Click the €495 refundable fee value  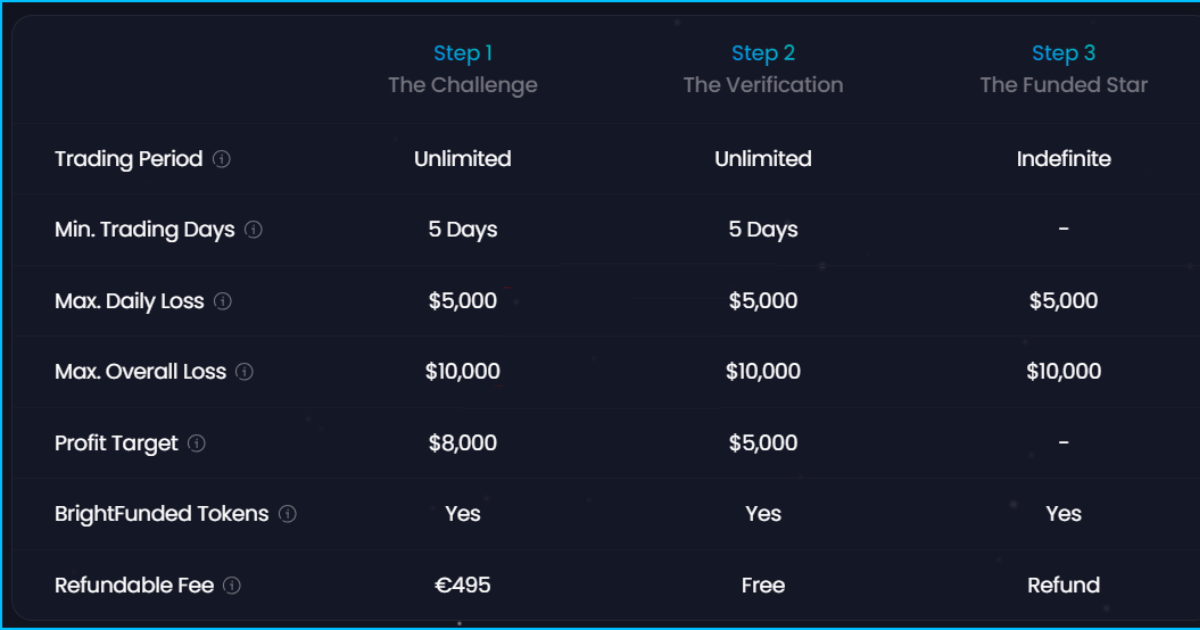(463, 585)
